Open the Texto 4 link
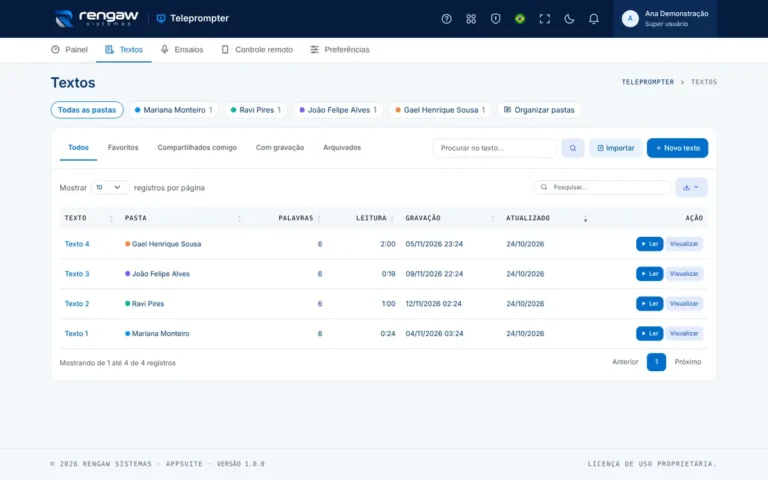The width and height of the screenshot is (768, 480). [x=77, y=244]
